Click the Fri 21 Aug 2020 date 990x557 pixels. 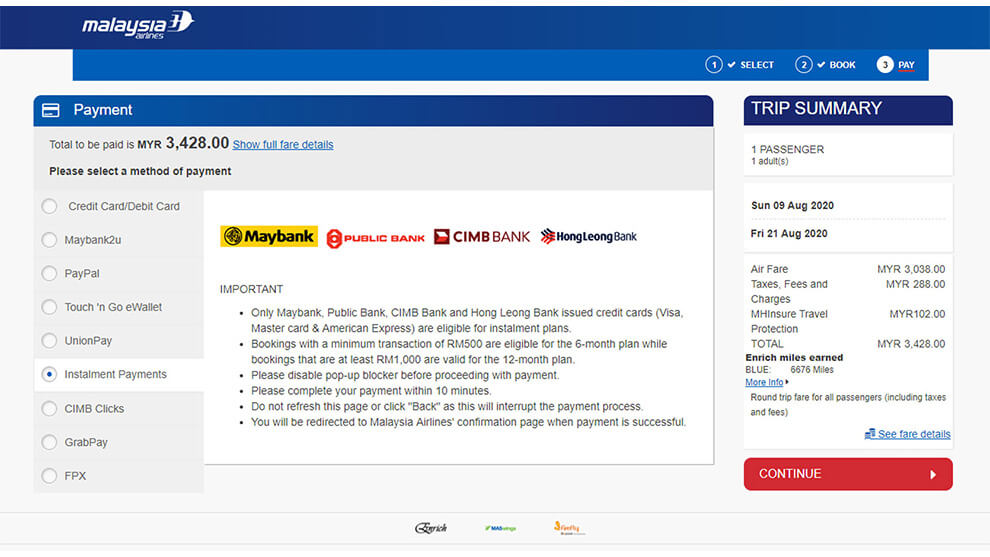[789, 233]
